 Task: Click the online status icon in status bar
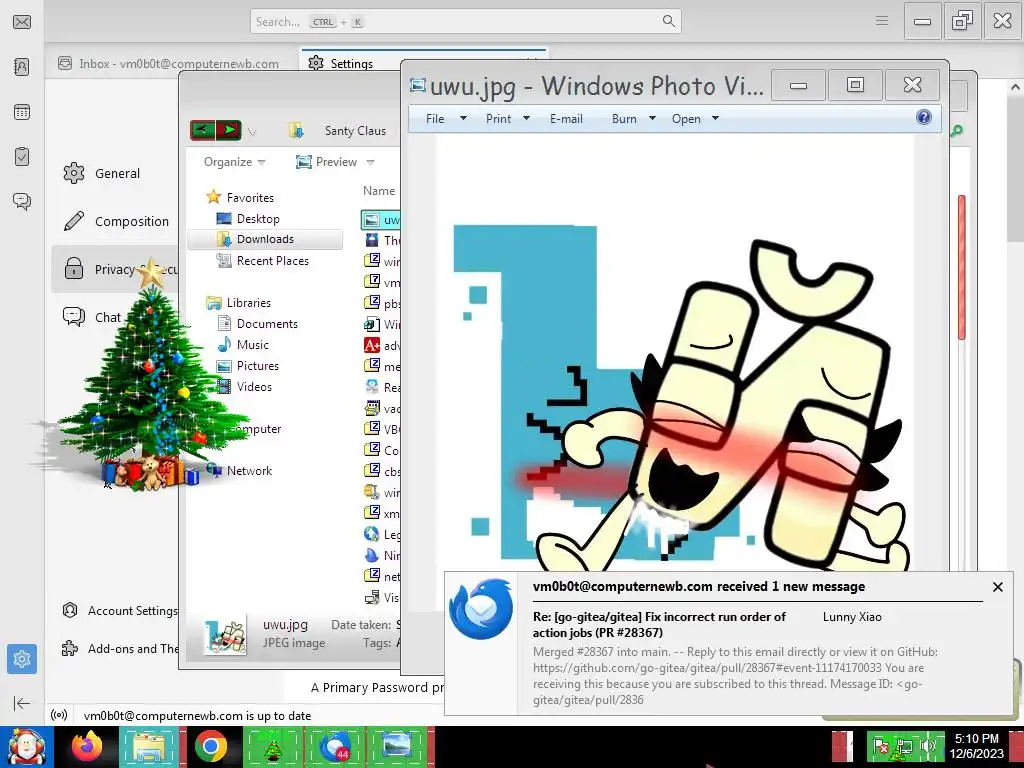59,715
